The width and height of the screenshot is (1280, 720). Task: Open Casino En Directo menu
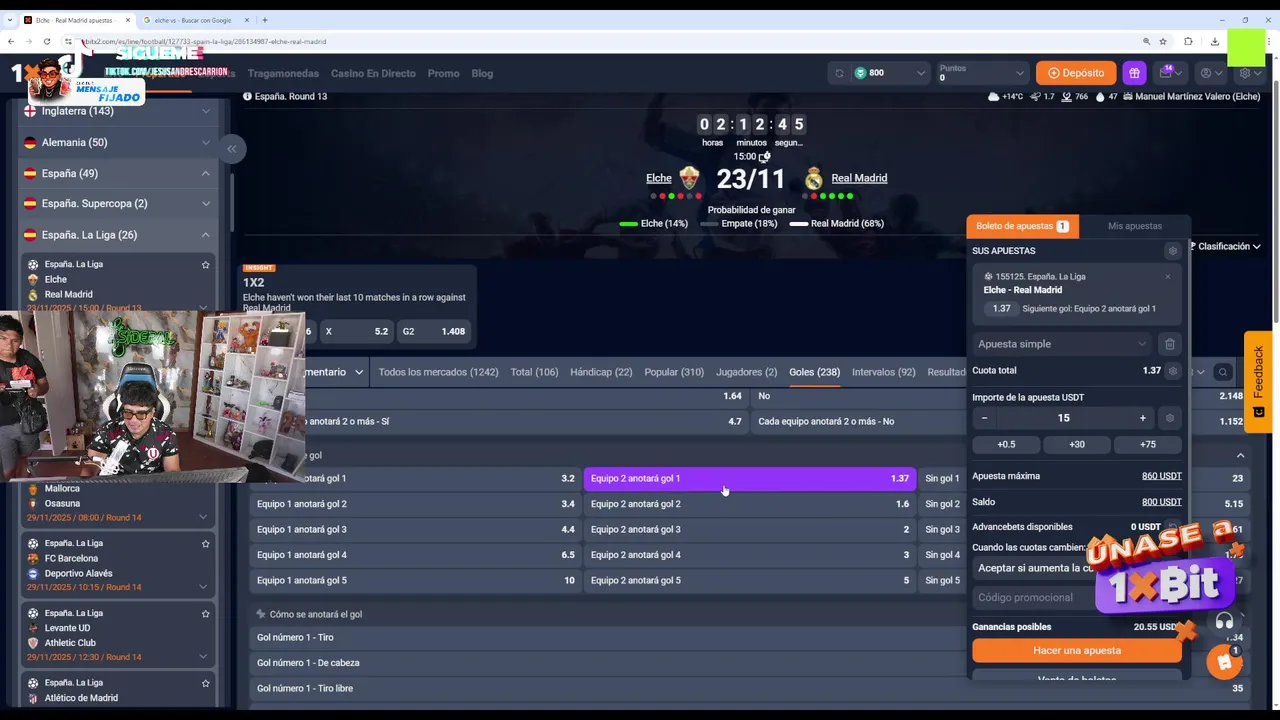pos(373,73)
